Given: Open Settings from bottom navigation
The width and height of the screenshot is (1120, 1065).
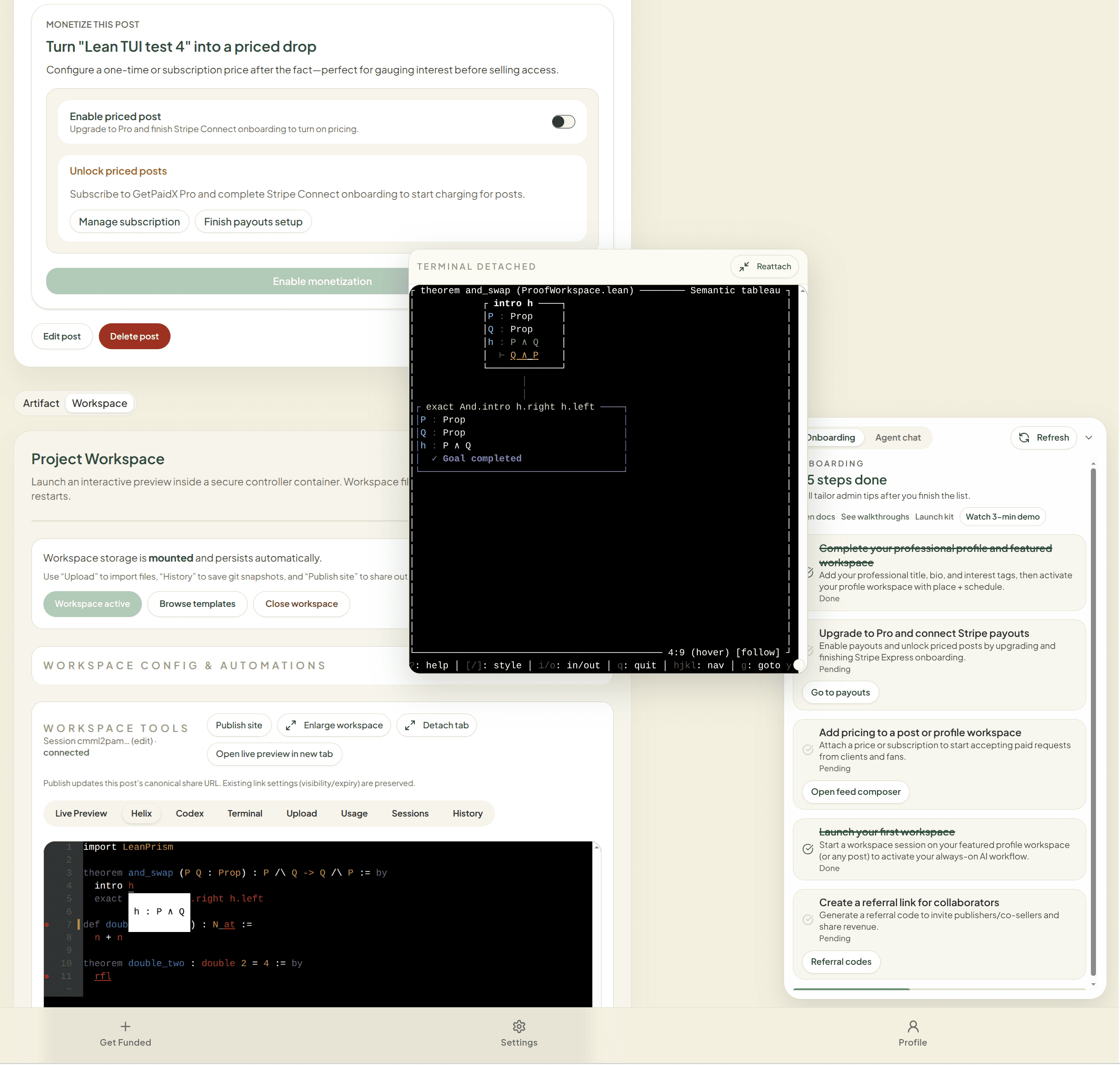Looking at the screenshot, I should point(518,1026).
